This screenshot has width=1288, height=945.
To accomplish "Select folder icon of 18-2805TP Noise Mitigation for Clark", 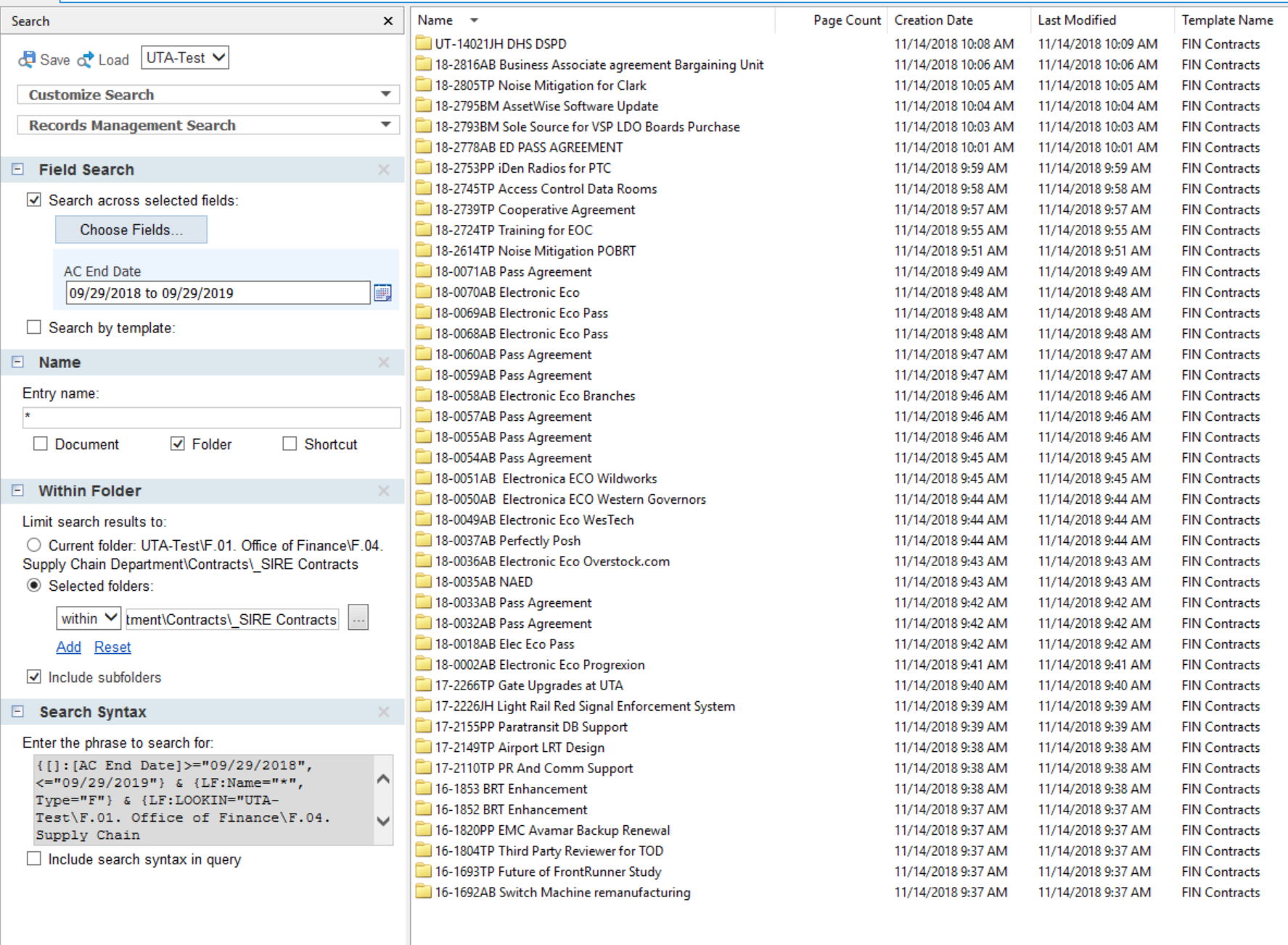I will [424, 85].
